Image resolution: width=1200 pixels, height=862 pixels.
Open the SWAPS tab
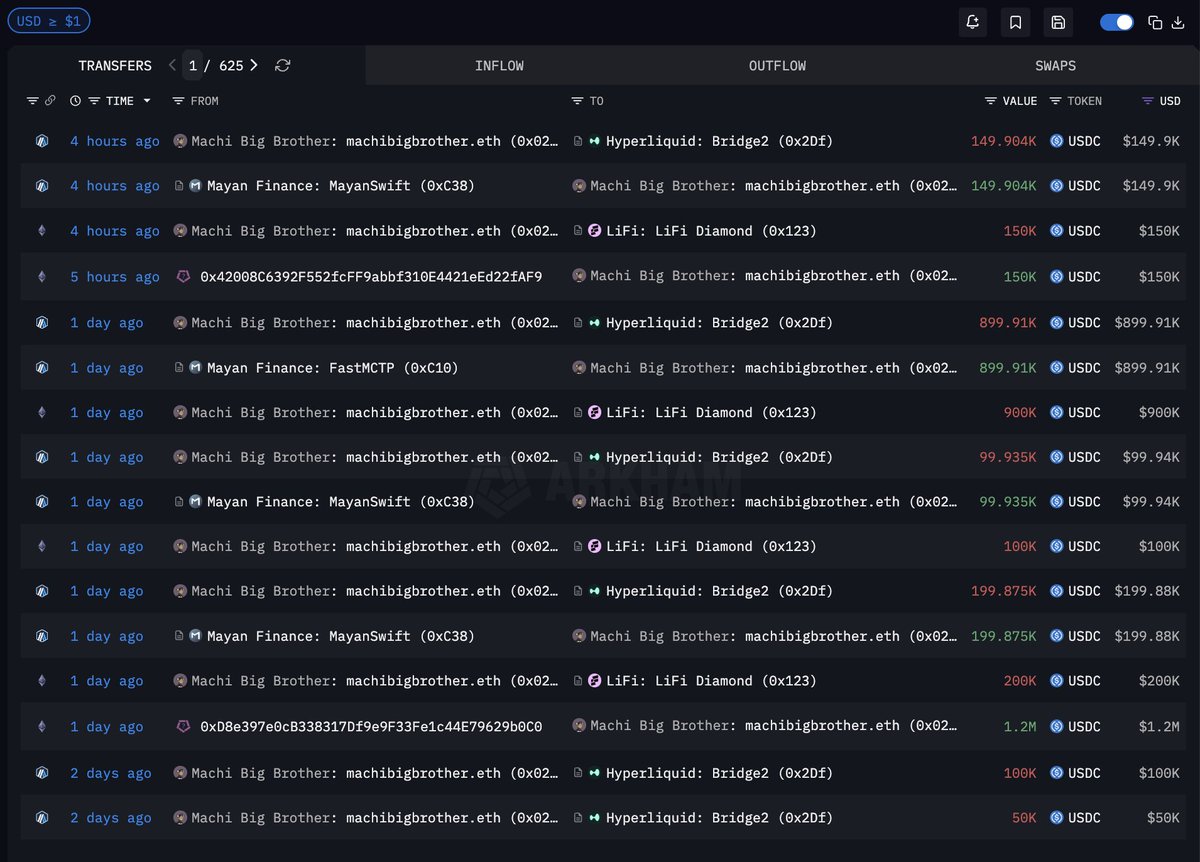pyautogui.click(x=1055, y=66)
